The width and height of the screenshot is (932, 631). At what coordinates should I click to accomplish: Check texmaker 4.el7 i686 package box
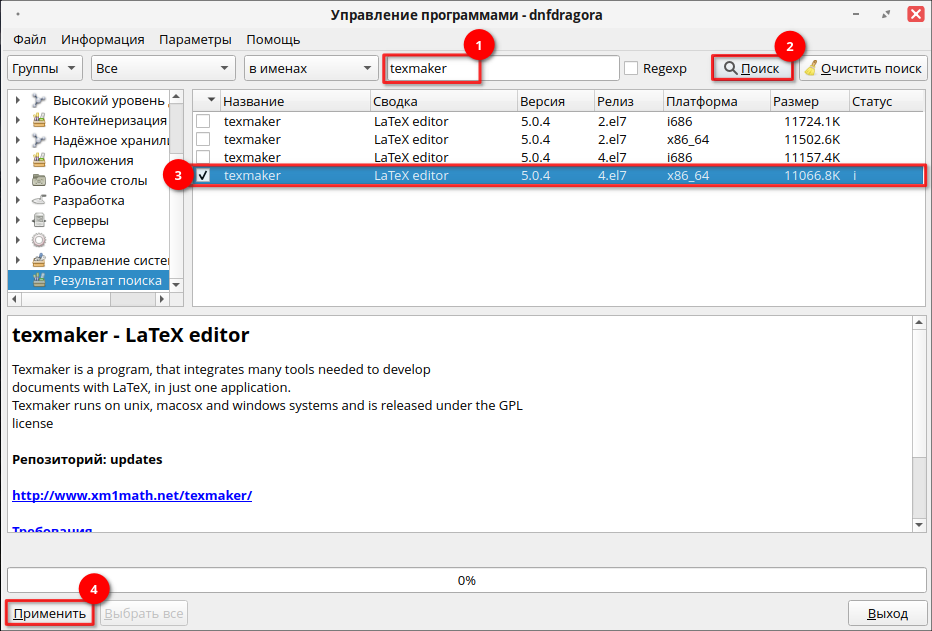pyautogui.click(x=203, y=157)
